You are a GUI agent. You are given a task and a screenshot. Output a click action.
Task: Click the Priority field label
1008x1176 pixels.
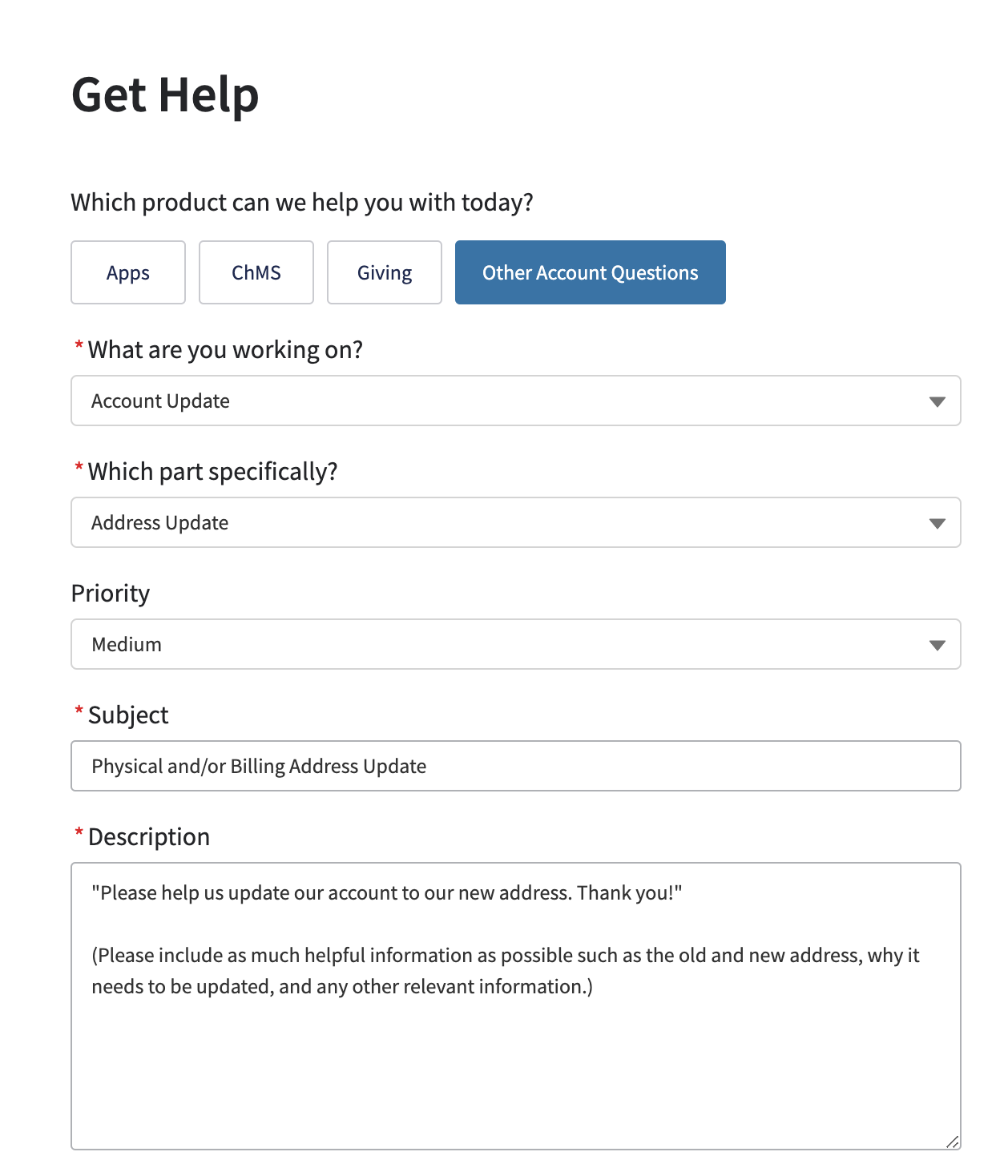coord(110,593)
